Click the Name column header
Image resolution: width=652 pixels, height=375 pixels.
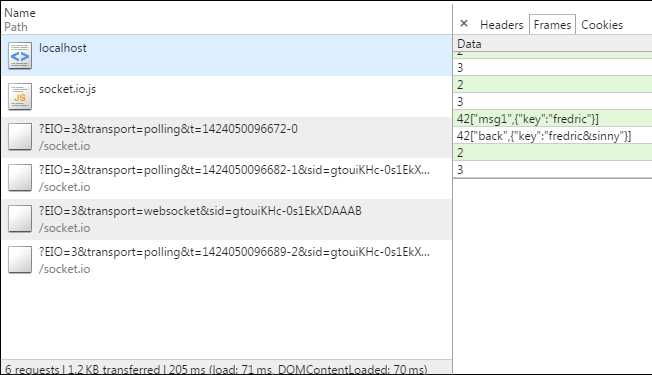(20, 13)
